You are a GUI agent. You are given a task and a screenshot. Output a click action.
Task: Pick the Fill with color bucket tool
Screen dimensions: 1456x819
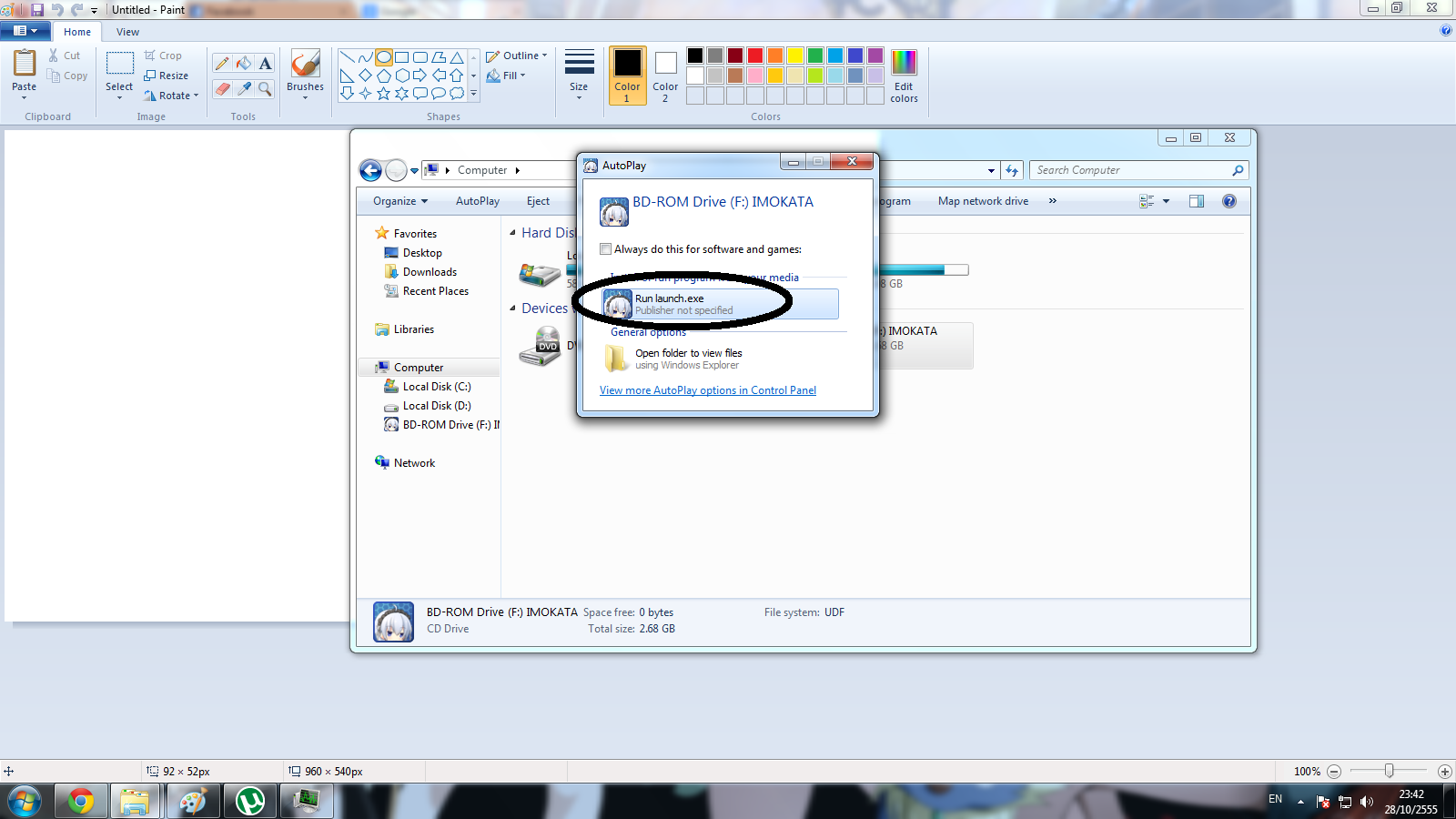pyautogui.click(x=244, y=63)
